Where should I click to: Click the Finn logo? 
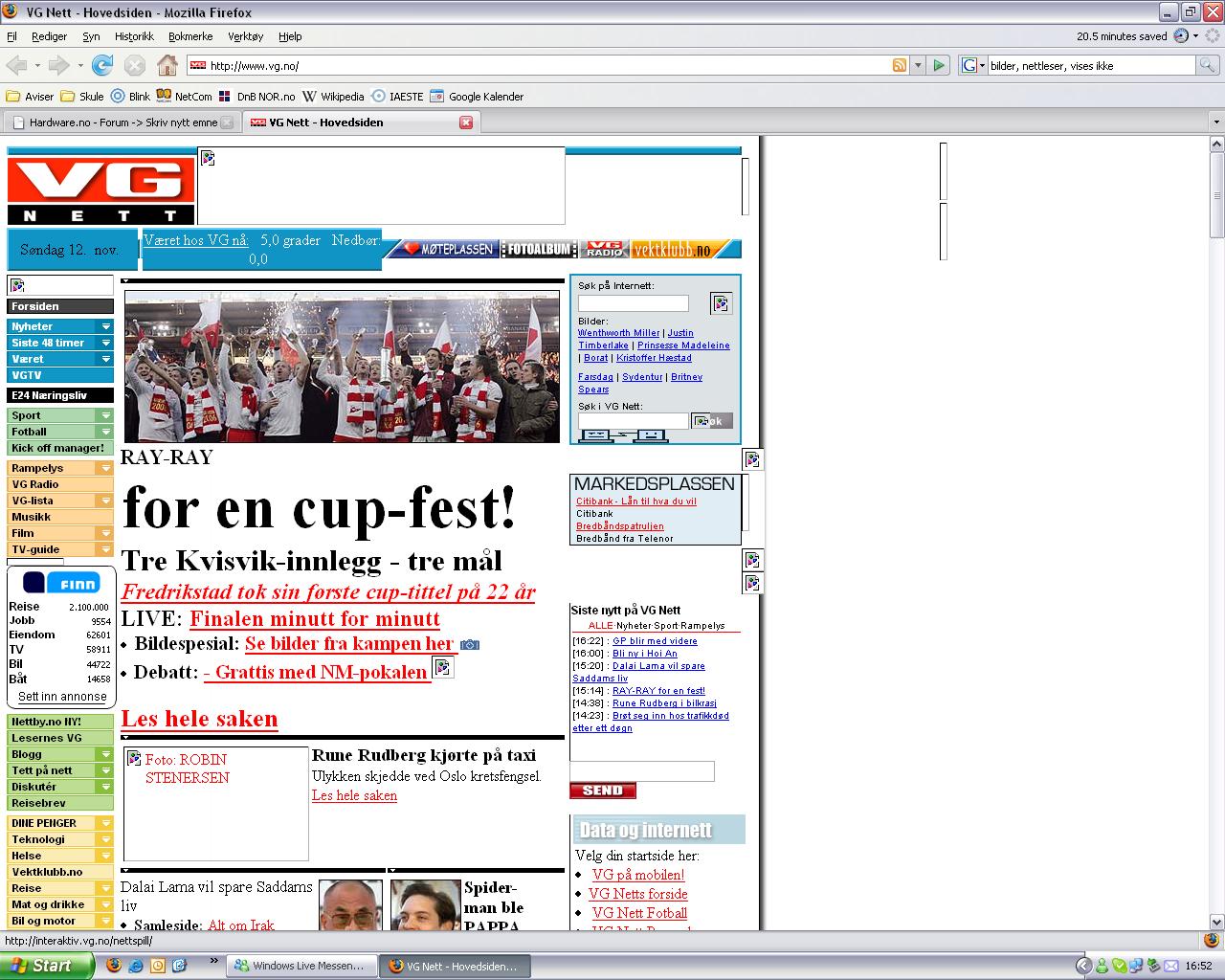coord(61,582)
